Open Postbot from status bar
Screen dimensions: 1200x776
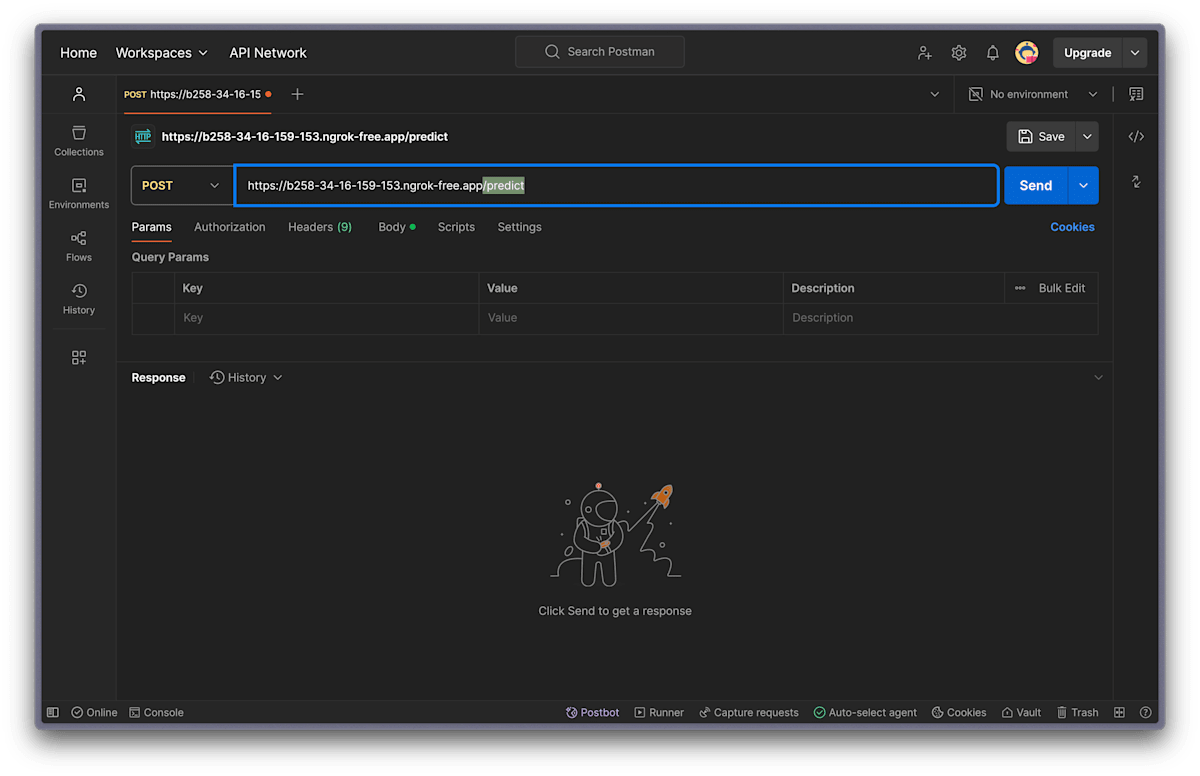click(x=592, y=713)
